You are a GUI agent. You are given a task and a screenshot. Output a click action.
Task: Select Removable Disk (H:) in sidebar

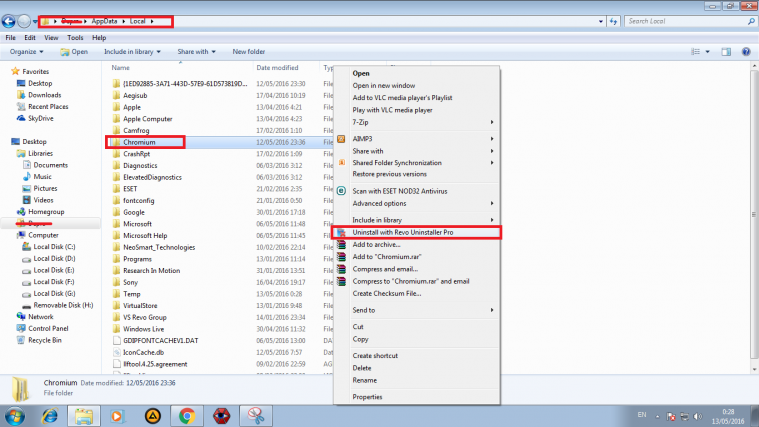pos(63,305)
